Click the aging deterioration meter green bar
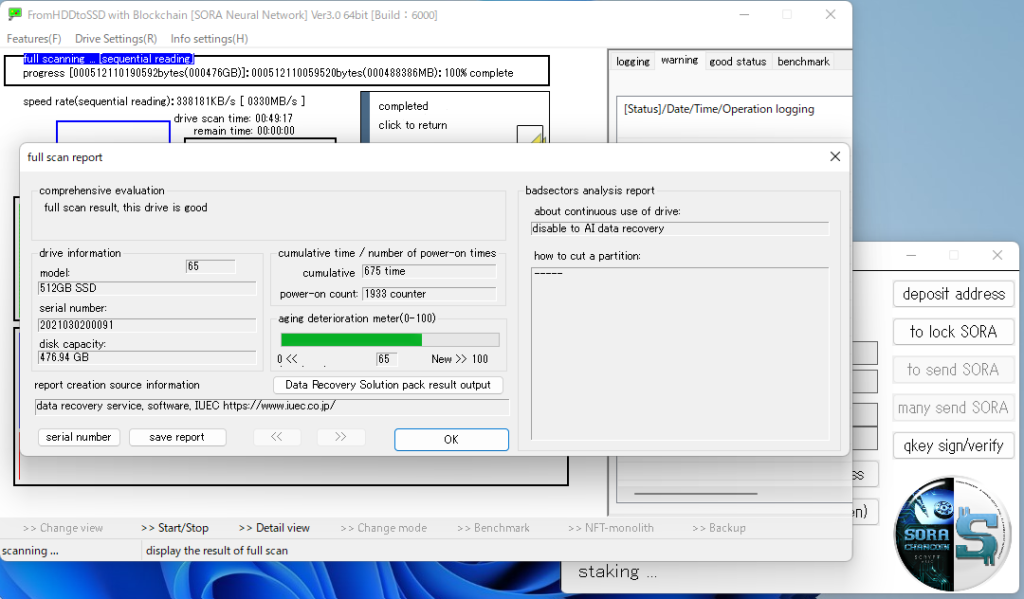Image resolution: width=1024 pixels, height=599 pixels. tap(351, 340)
